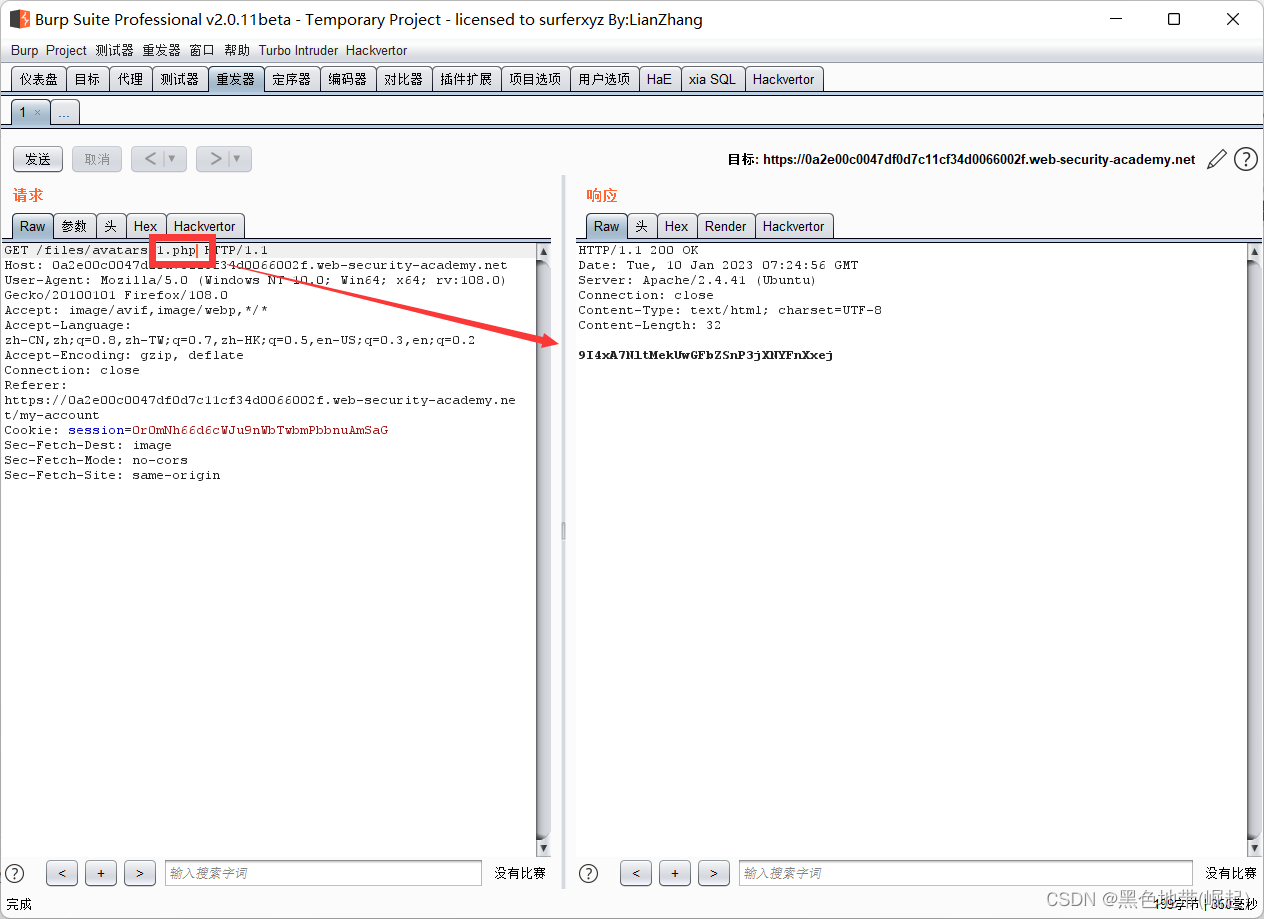Select the request 参数 tab

[75, 226]
